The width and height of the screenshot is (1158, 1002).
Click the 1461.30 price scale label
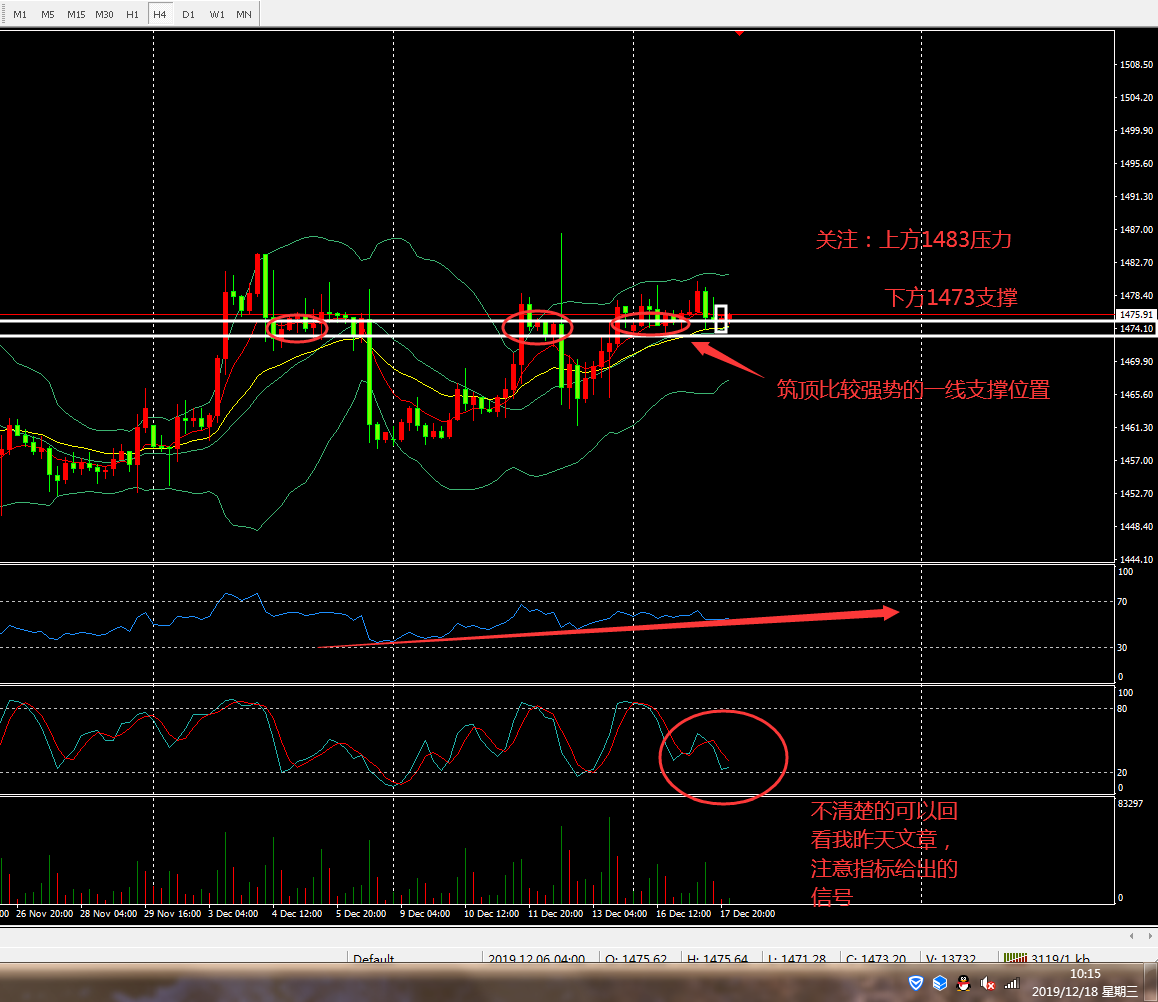1137,428
